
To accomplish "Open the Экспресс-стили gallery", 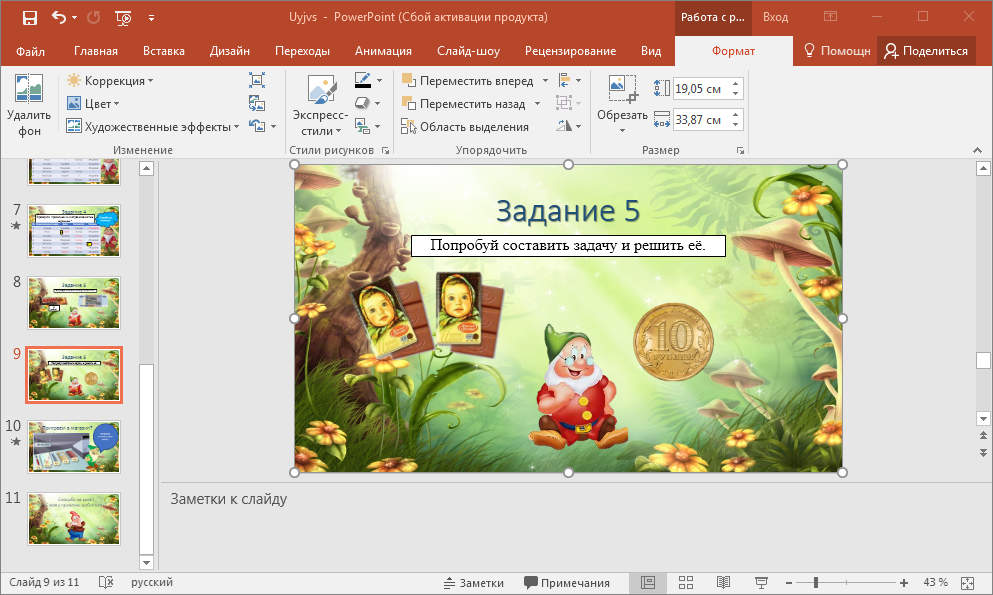I will coord(320,106).
